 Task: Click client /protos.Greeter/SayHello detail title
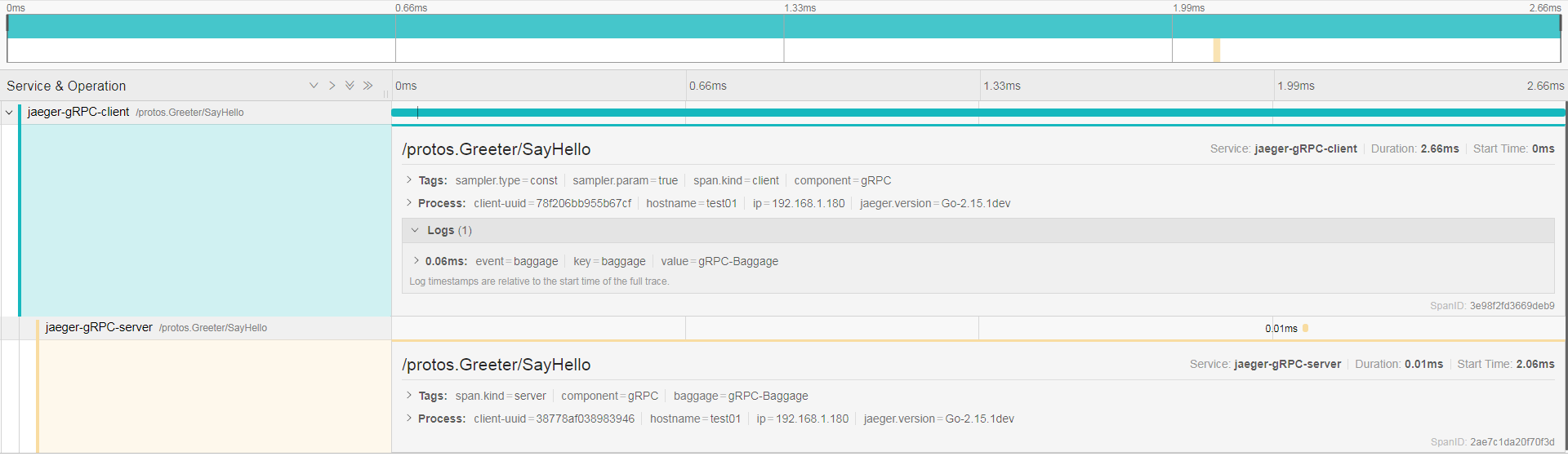pyautogui.click(x=496, y=149)
